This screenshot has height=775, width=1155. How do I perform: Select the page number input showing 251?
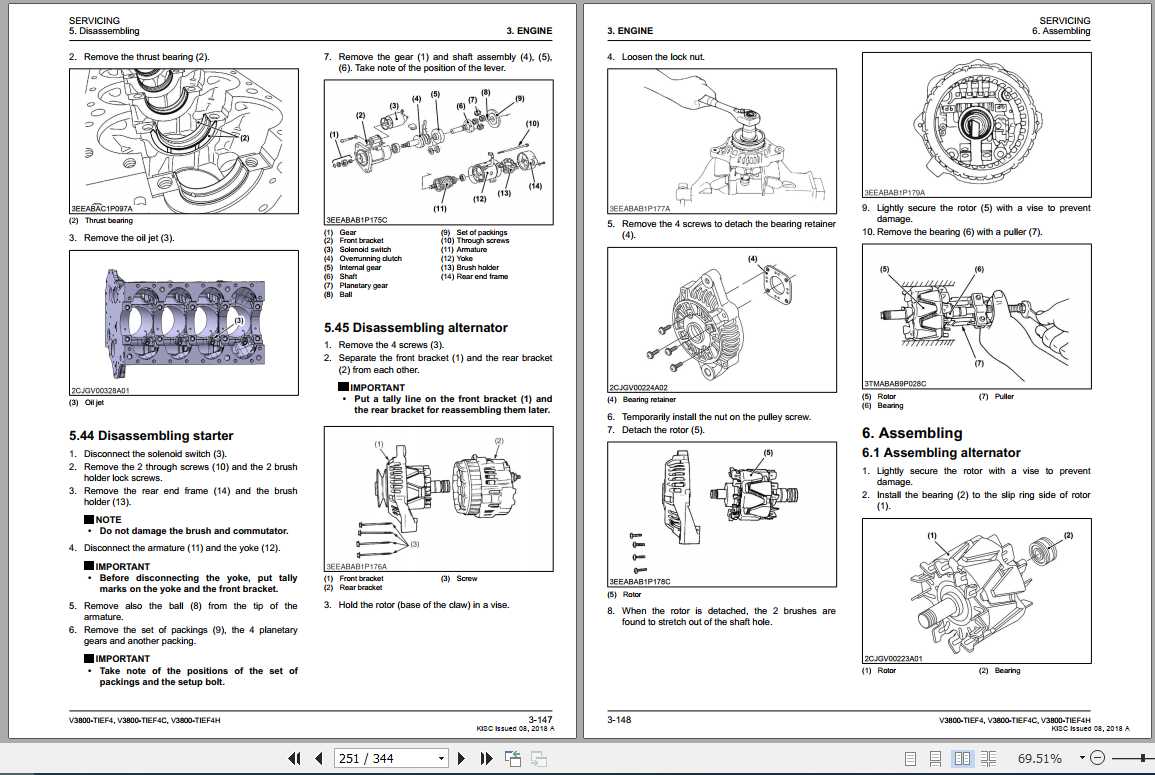(x=370, y=758)
